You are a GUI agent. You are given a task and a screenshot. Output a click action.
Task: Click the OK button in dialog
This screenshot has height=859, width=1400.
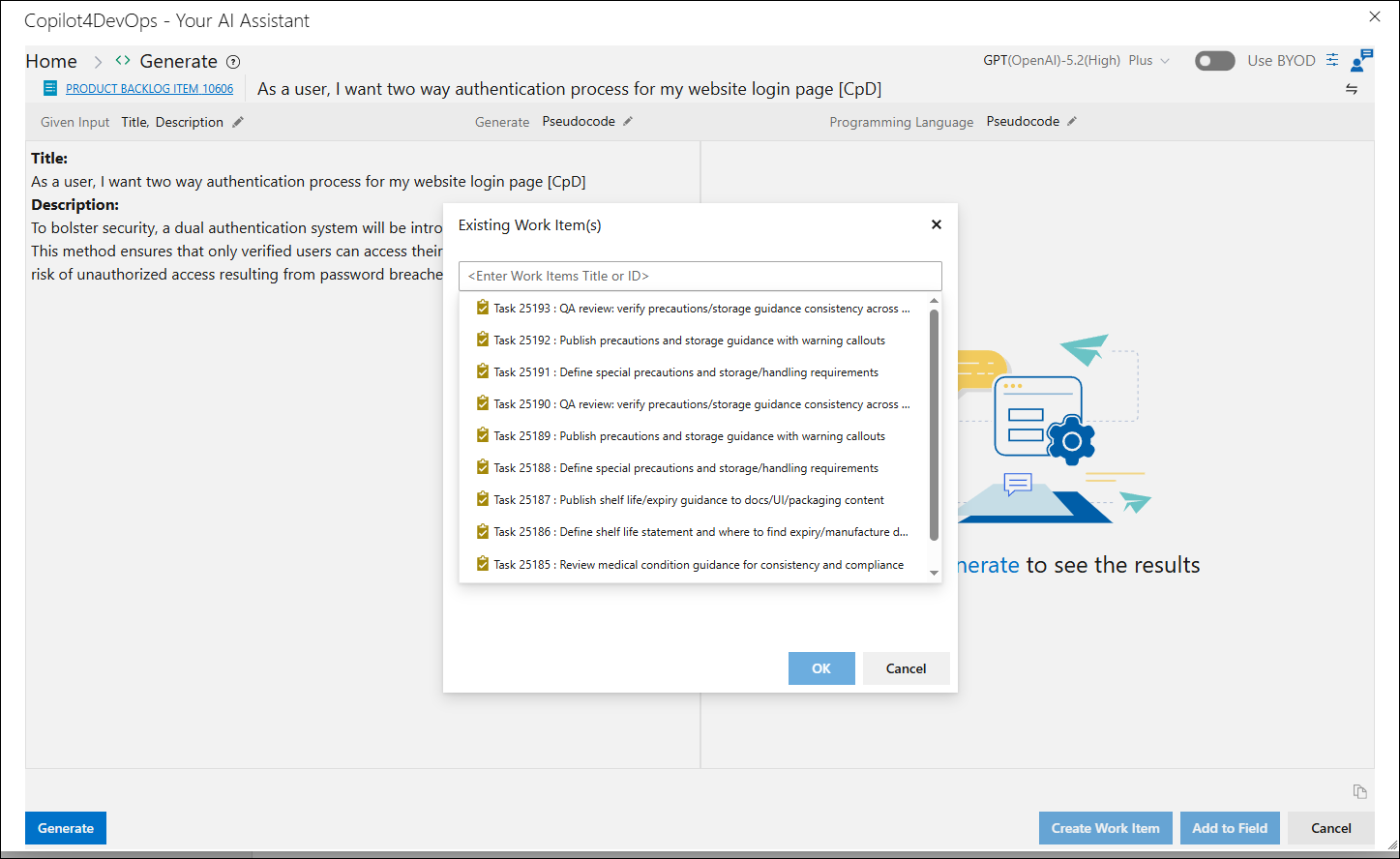click(x=821, y=668)
